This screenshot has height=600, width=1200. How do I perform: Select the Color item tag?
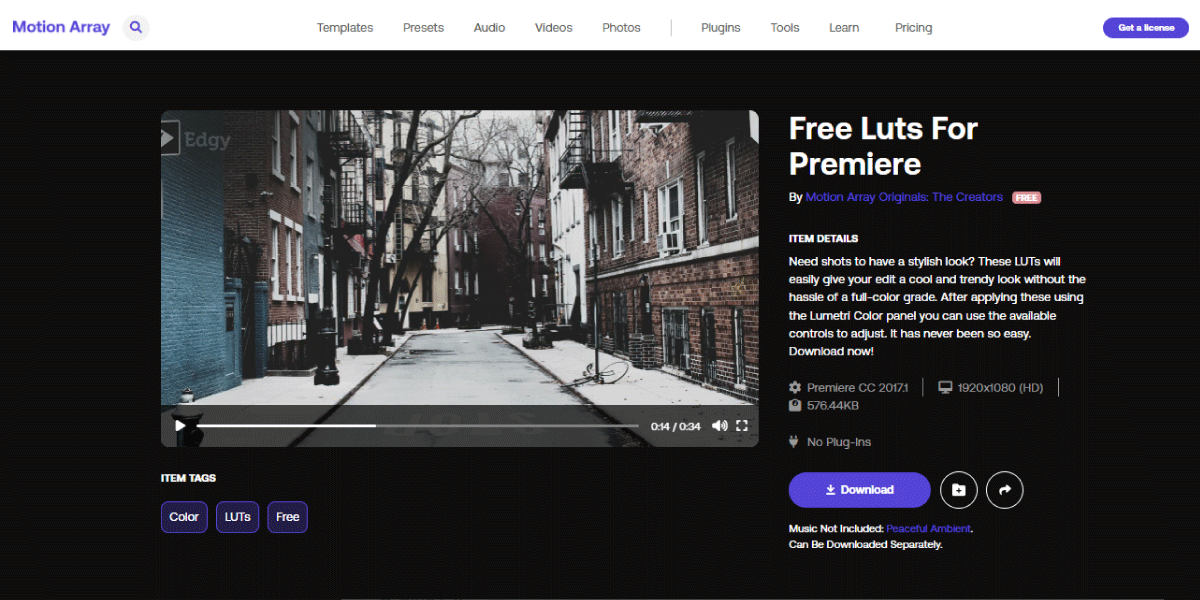(x=184, y=517)
